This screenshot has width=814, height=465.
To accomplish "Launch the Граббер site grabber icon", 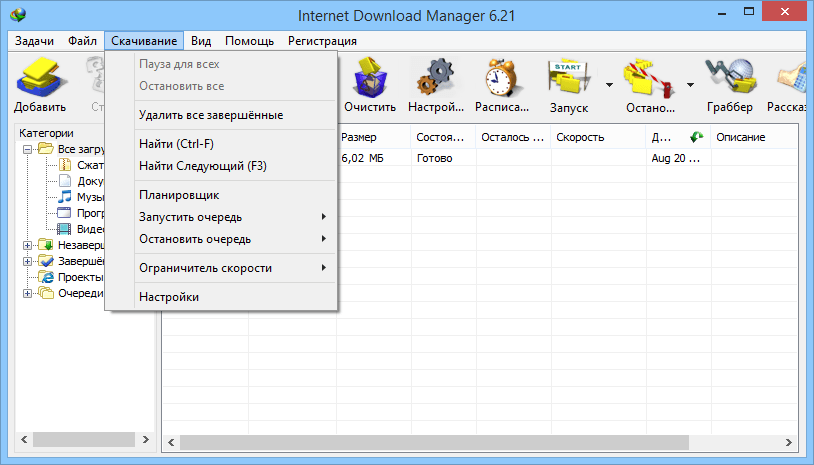I will click(729, 84).
